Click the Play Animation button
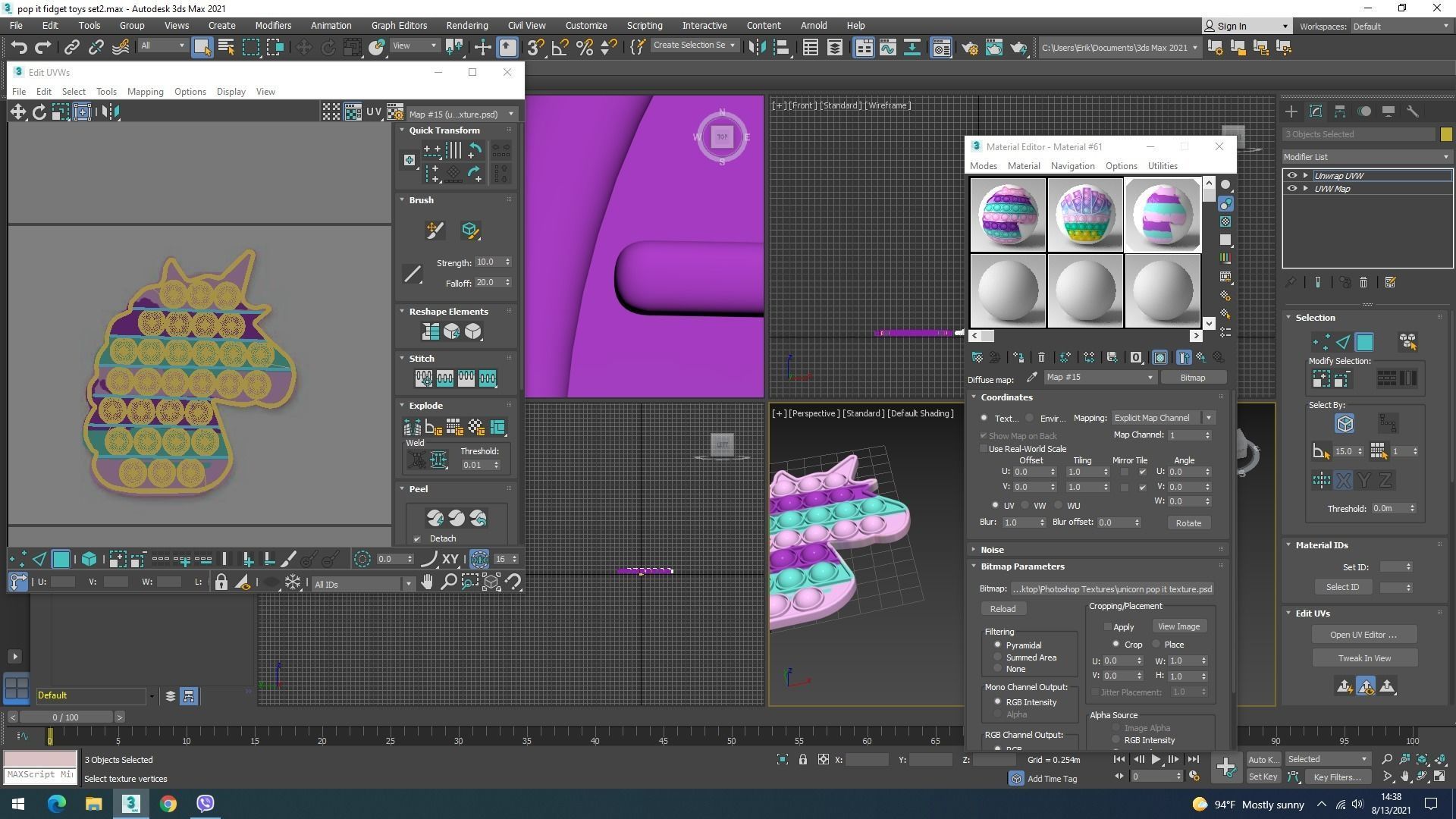This screenshot has height=819, width=1456. [x=1156, y=759]
